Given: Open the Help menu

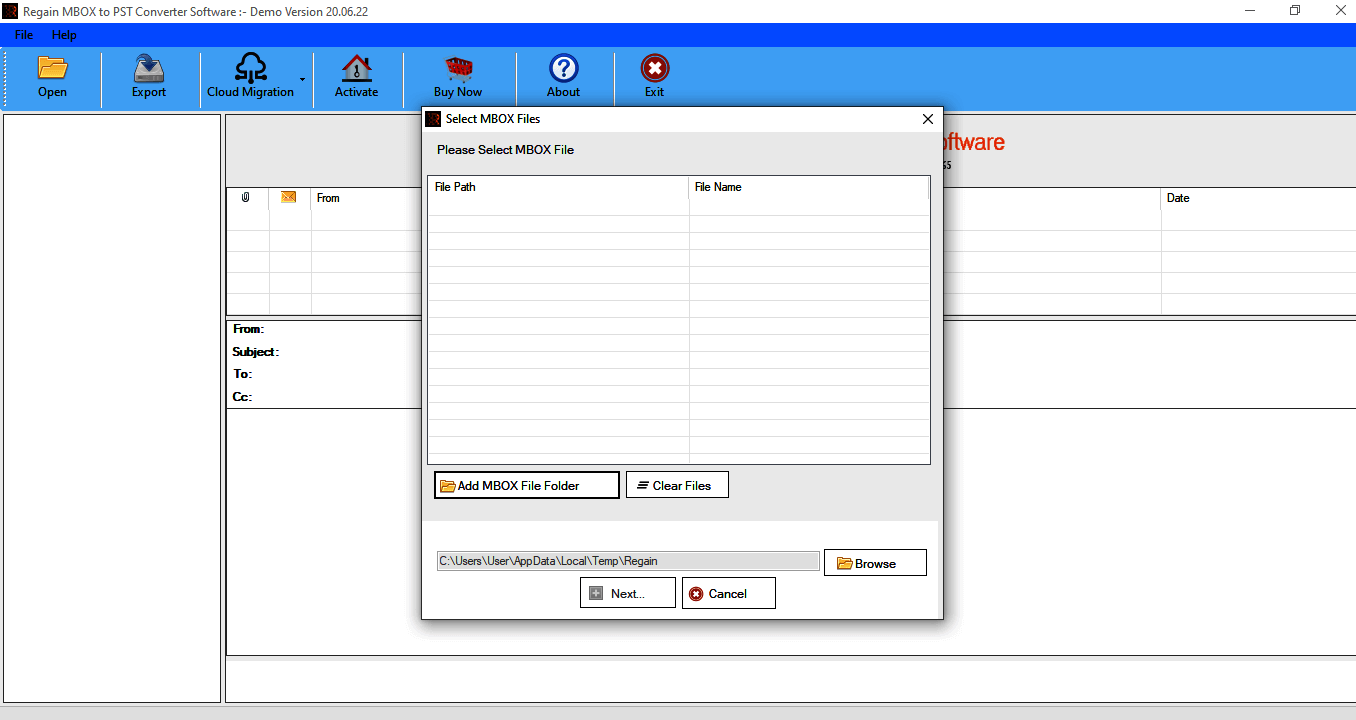Looking at the screenshot, I should coord(64,35).
